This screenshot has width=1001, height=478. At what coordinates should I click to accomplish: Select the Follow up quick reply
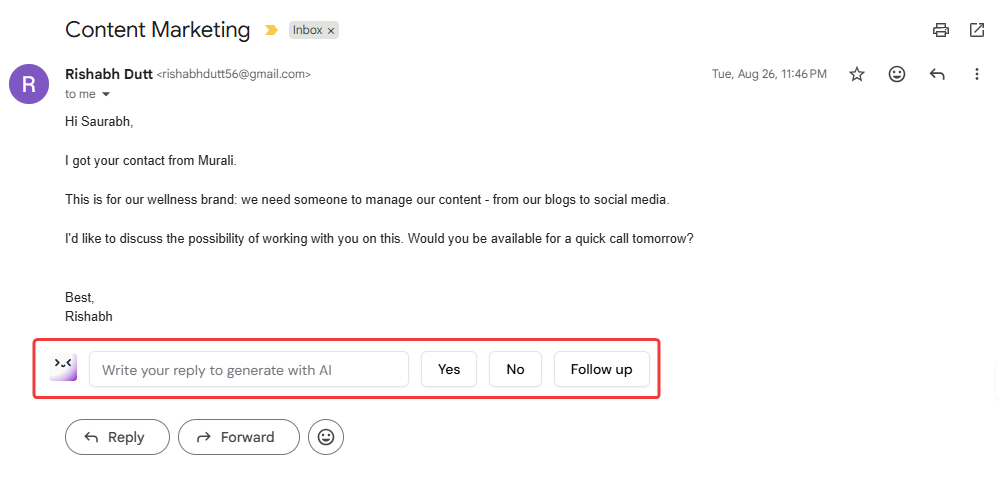tap(601, 369)
